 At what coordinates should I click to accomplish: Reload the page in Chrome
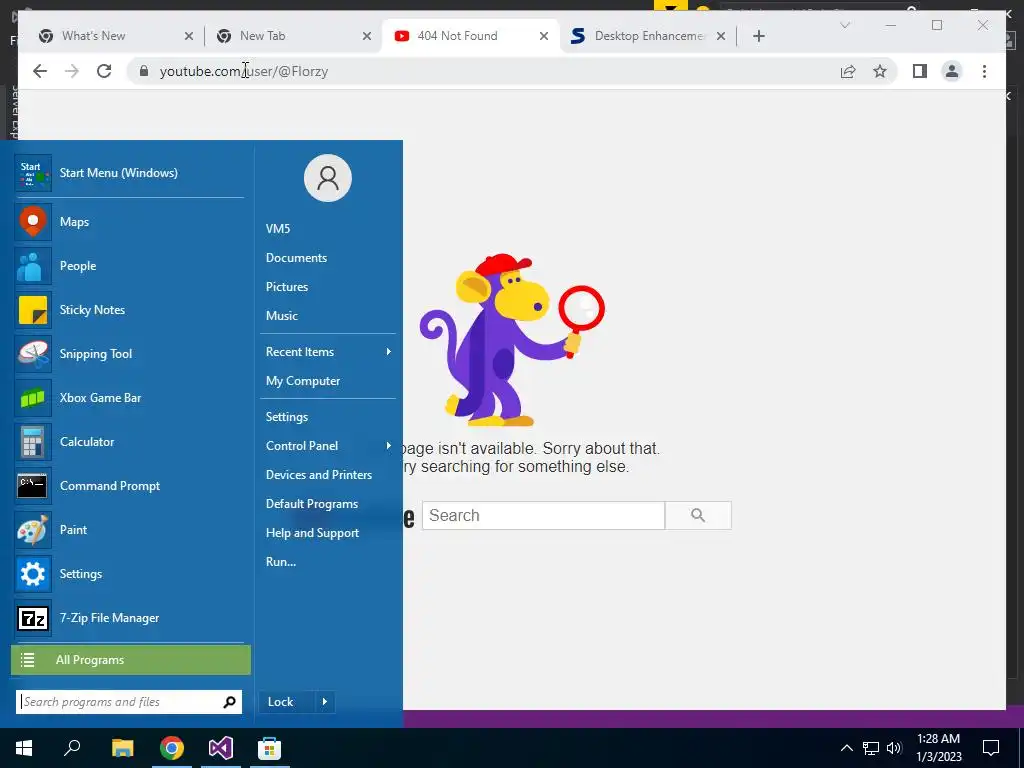(x=104, y=71)
